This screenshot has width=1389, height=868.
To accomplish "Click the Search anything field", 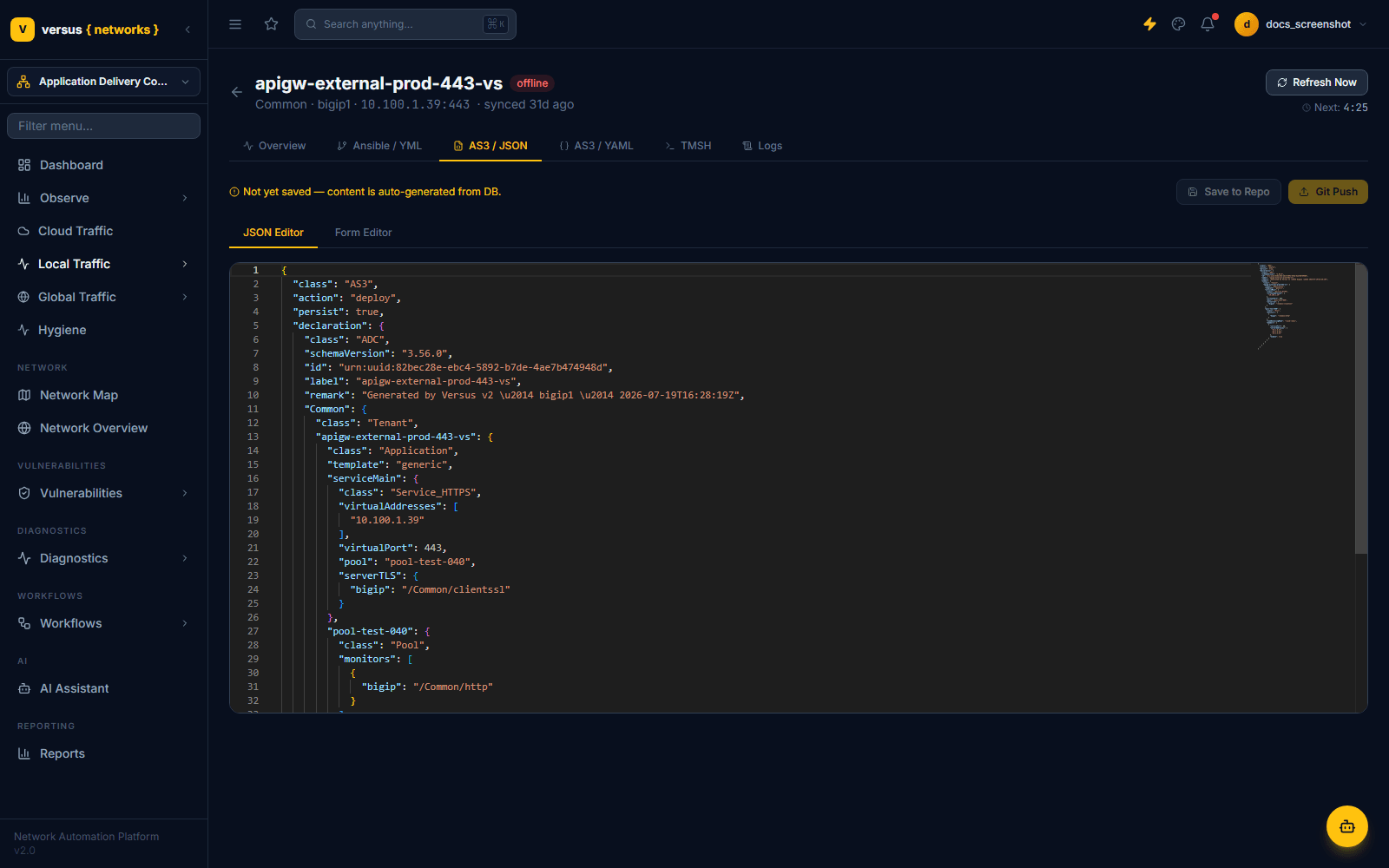I will tap(405, 24).
